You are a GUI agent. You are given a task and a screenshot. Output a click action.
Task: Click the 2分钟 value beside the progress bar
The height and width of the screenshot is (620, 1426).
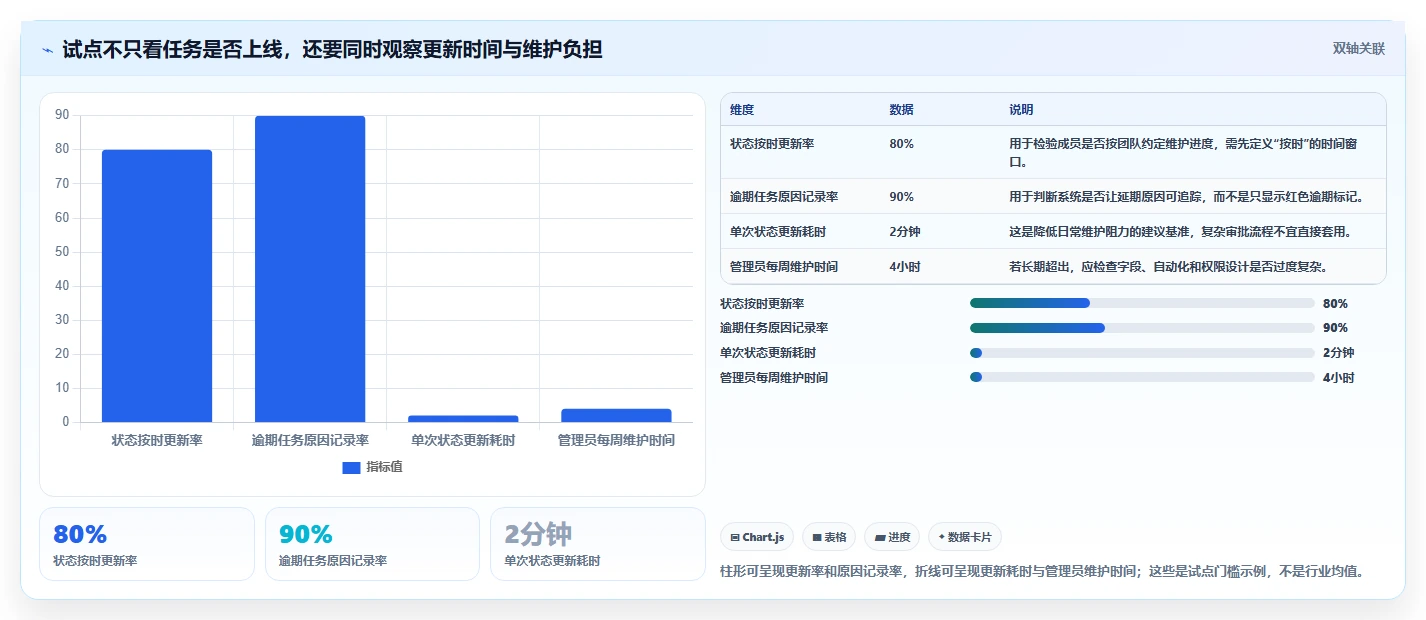pyautogui.click(x=1339, y=353)
